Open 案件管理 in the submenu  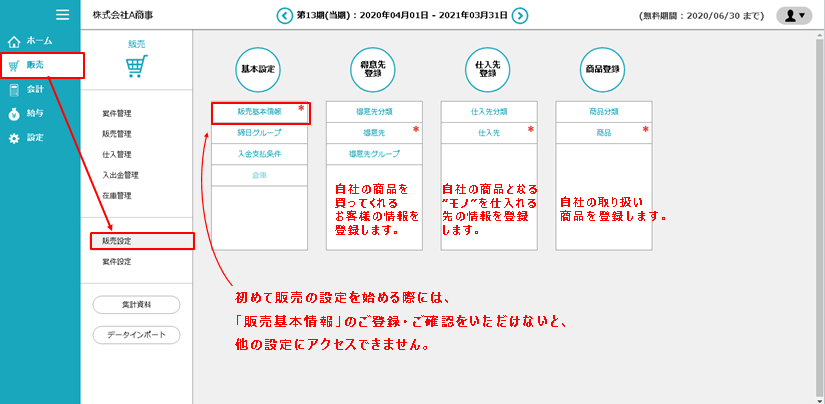click(117, 113)
